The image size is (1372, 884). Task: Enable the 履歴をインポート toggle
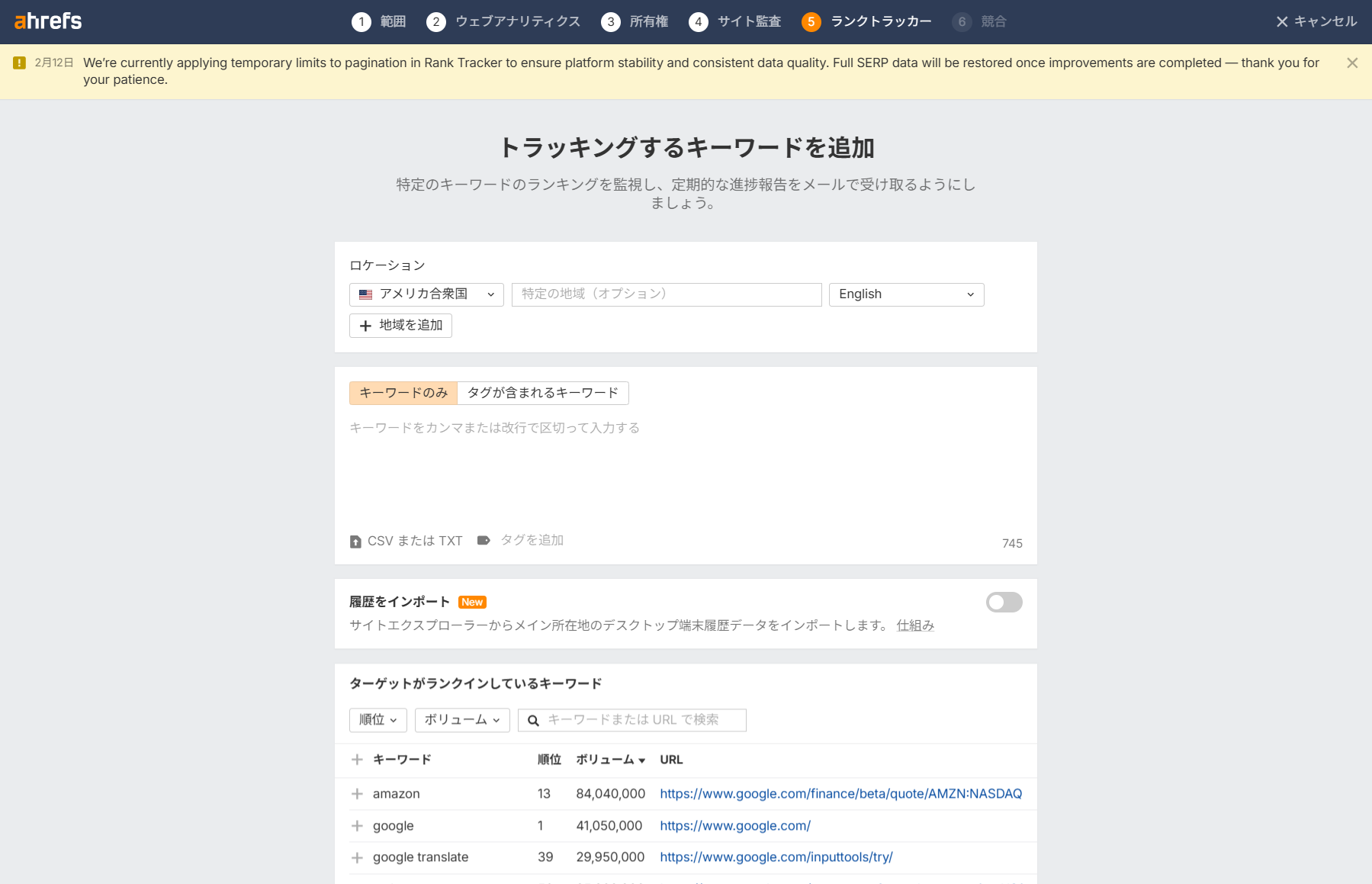pyautogui.click(x=1004, y=603)
